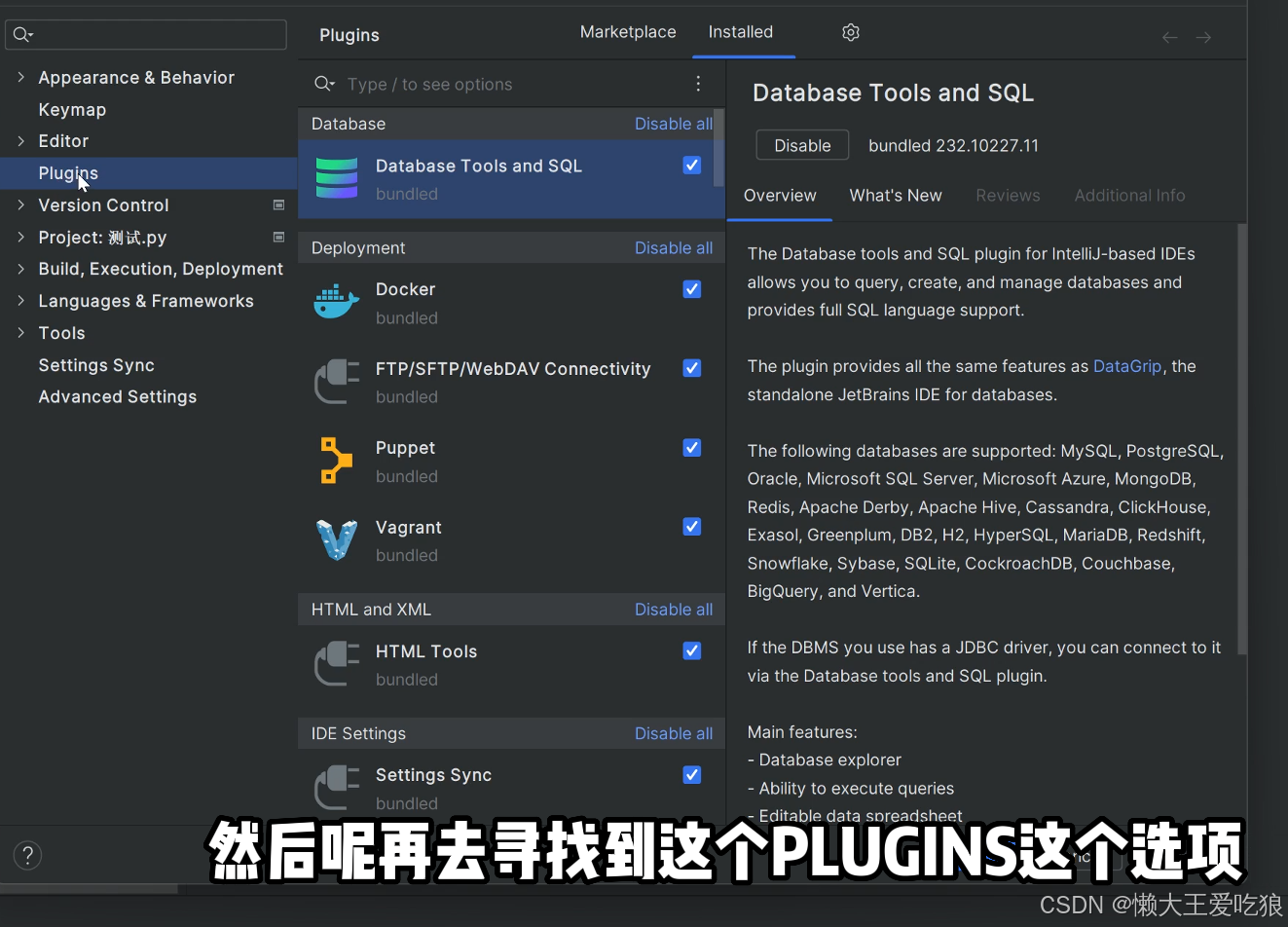Click Disable all for IDE Settings group
The width and height of the screenshot is (1288, 927).
point(674,734)
